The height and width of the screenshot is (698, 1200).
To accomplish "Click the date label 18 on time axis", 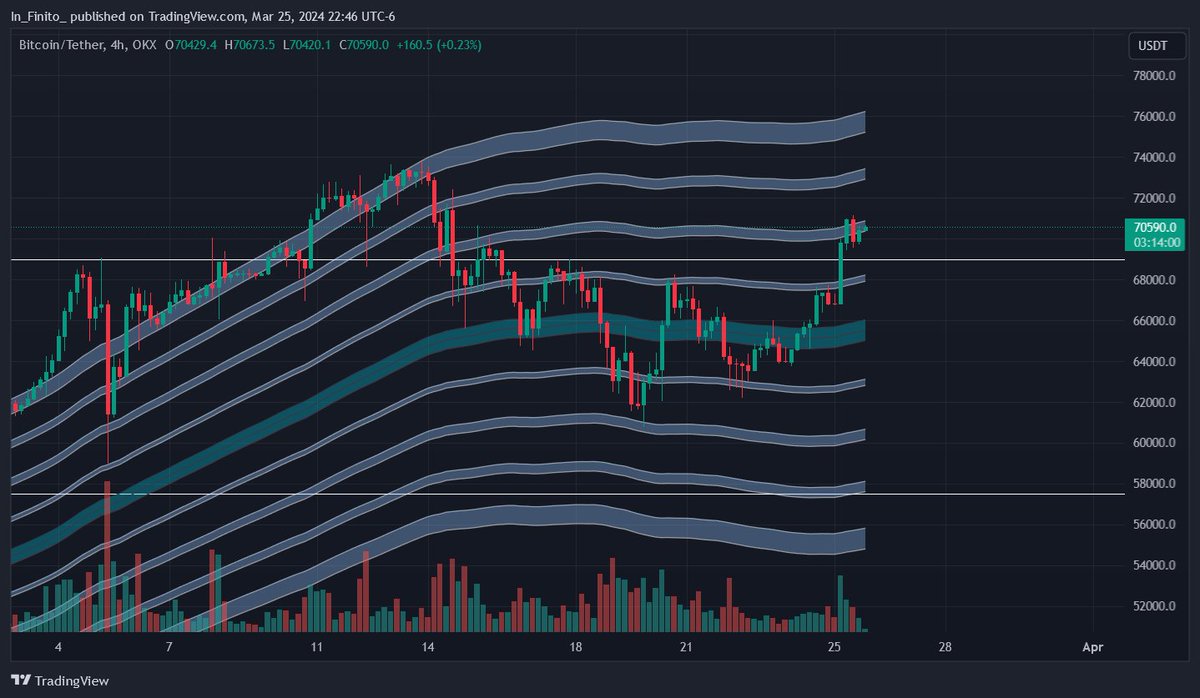I will pos(574,647).
